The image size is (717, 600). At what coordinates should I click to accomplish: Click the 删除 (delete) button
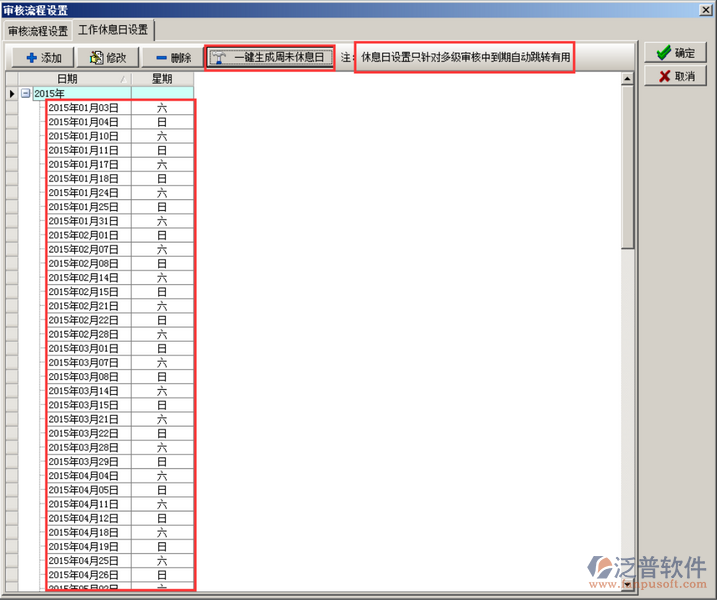point(173,58)
